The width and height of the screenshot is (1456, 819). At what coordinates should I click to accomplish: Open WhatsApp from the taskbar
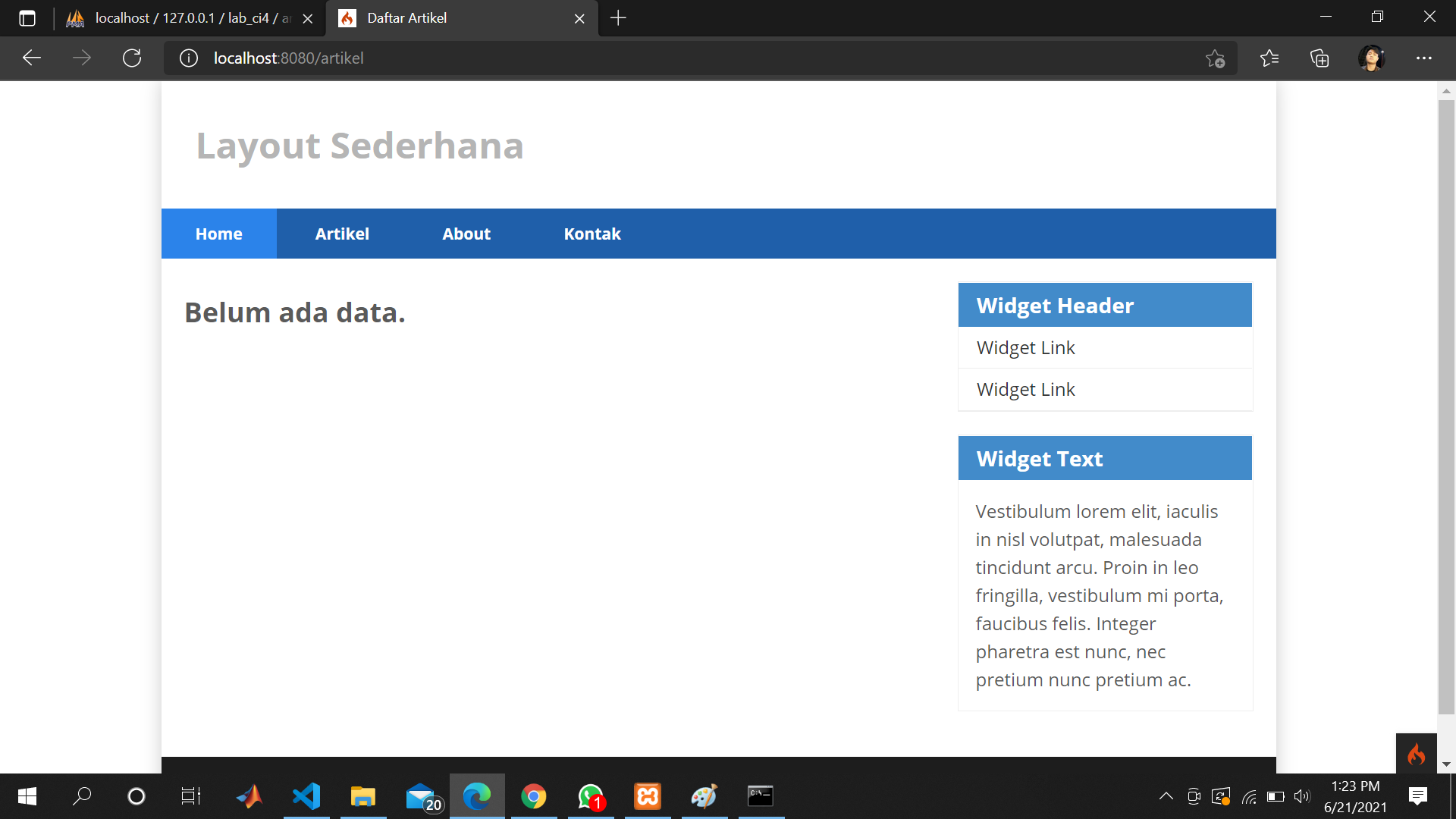pos(590,796)
